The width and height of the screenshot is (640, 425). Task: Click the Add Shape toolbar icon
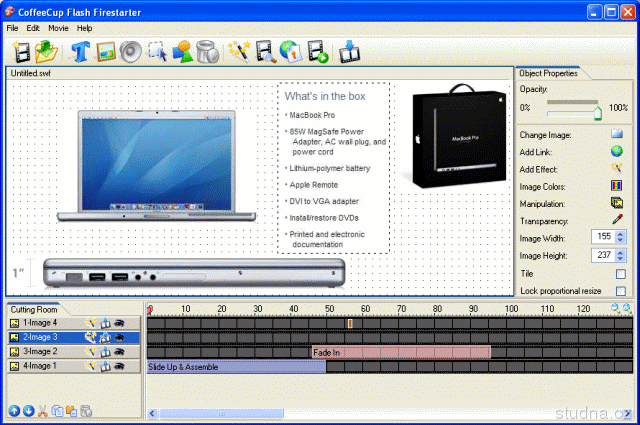tap(182, 51)
